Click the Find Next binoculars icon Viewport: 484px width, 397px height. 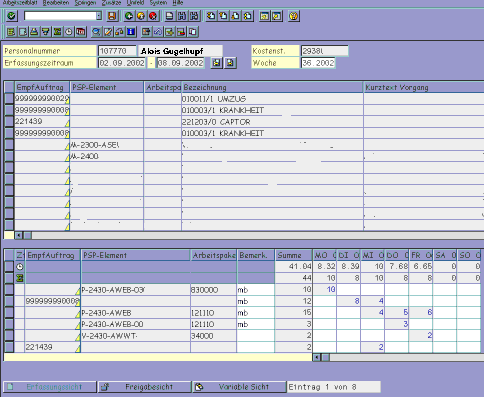[x=194, y=16]
